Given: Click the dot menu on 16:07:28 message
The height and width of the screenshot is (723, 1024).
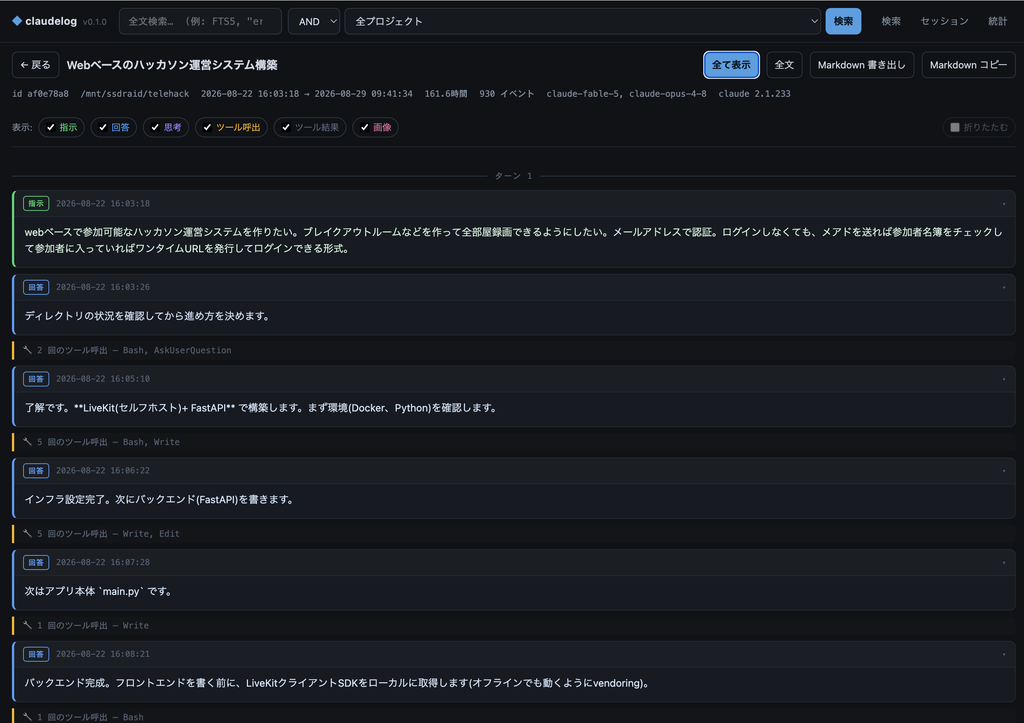Looking at the screenshot, I should [1004, 562].
